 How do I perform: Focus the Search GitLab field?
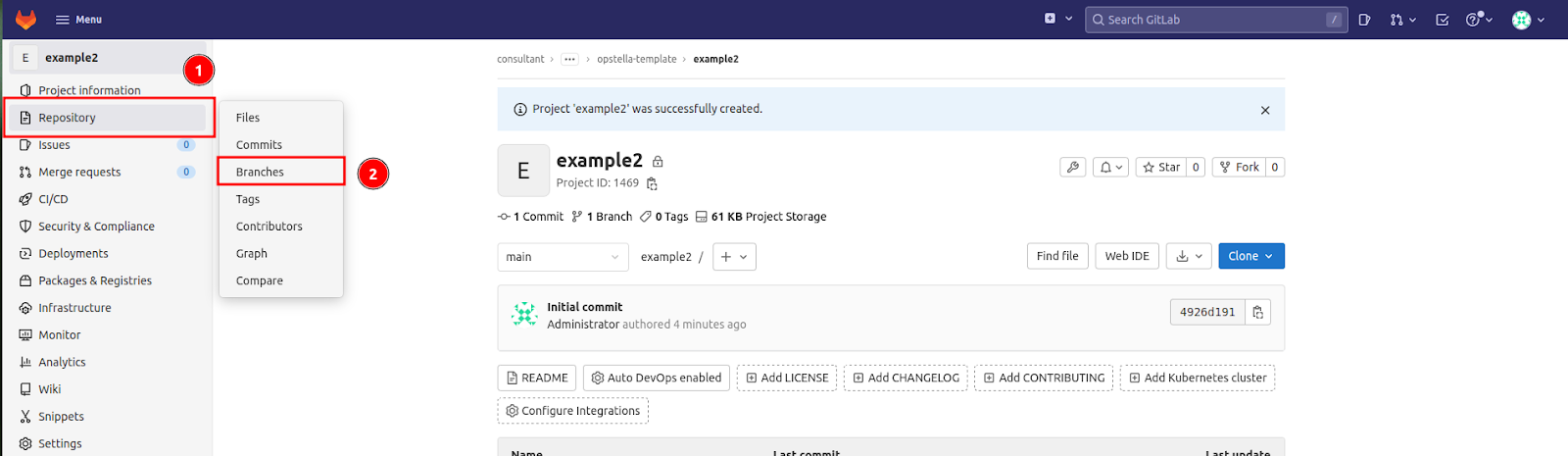point(1216,20)
